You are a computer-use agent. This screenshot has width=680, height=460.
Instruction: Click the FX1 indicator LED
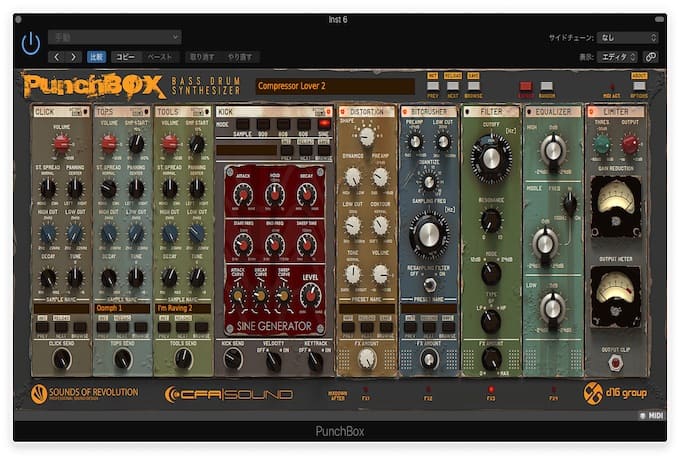pos(366,390)
